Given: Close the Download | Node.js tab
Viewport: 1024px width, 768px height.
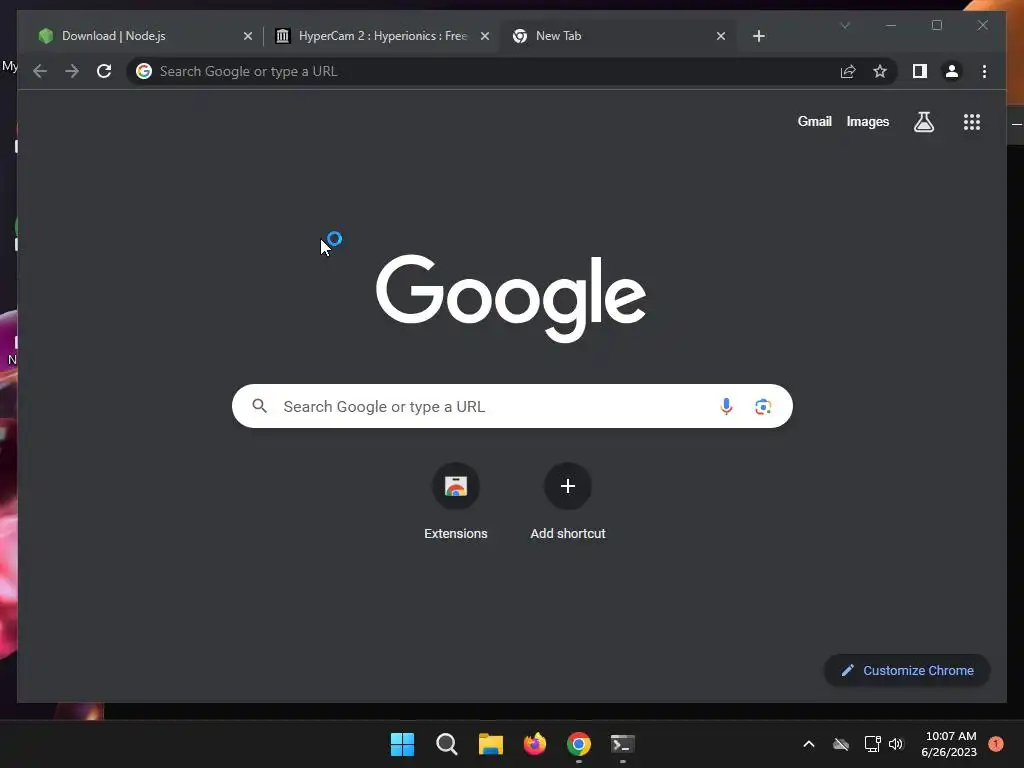Looking at the screenshot, I should pyautogui.click(x=248, y=36).
